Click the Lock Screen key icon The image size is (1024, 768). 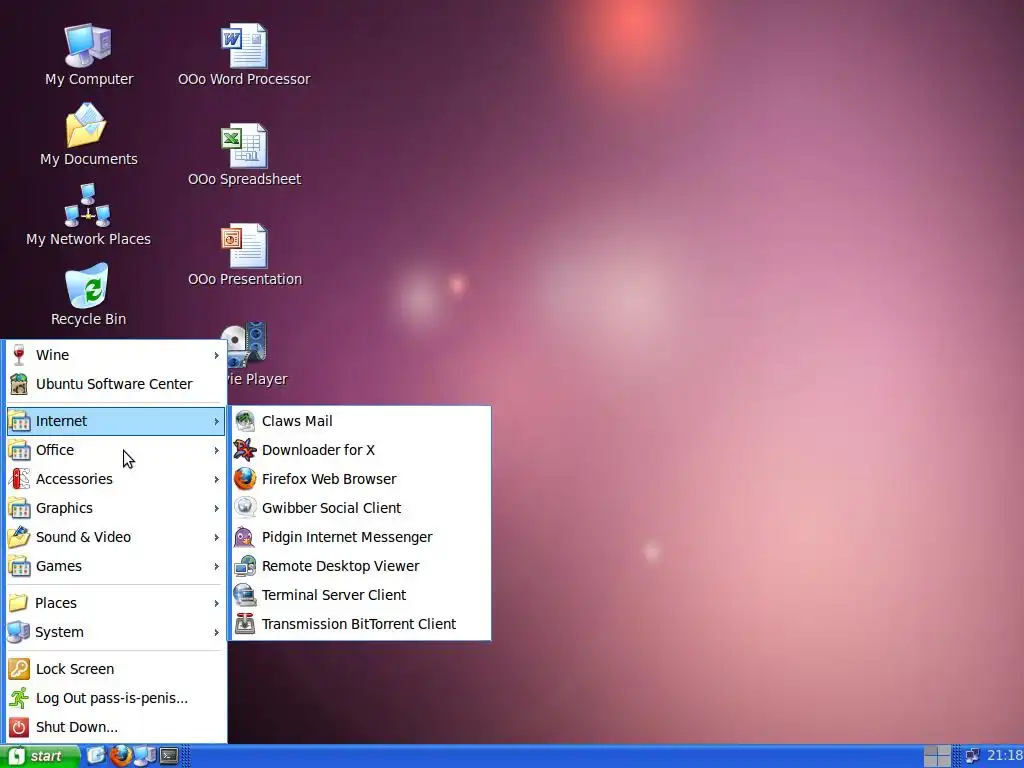(19, 669)
